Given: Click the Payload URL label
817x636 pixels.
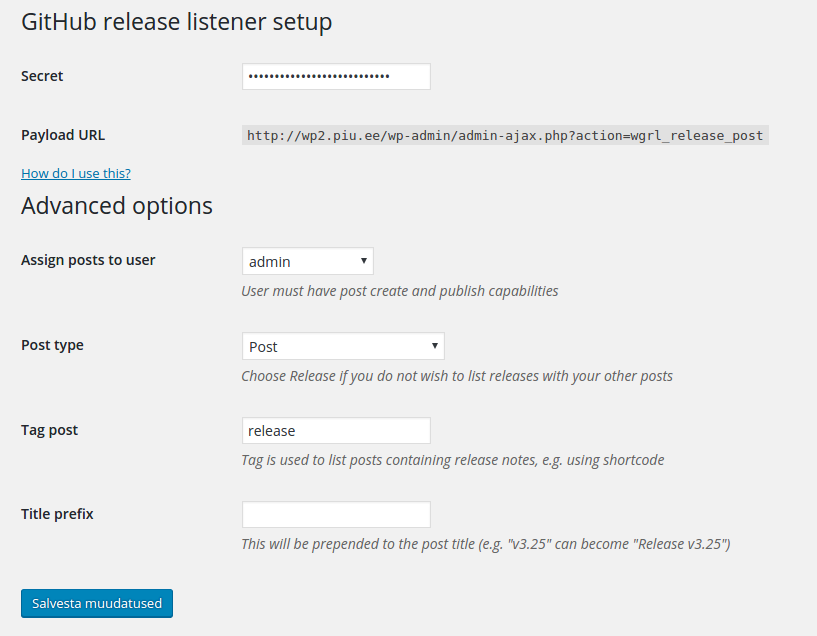Looking at the screenshot, I should [x=63, y=135].
